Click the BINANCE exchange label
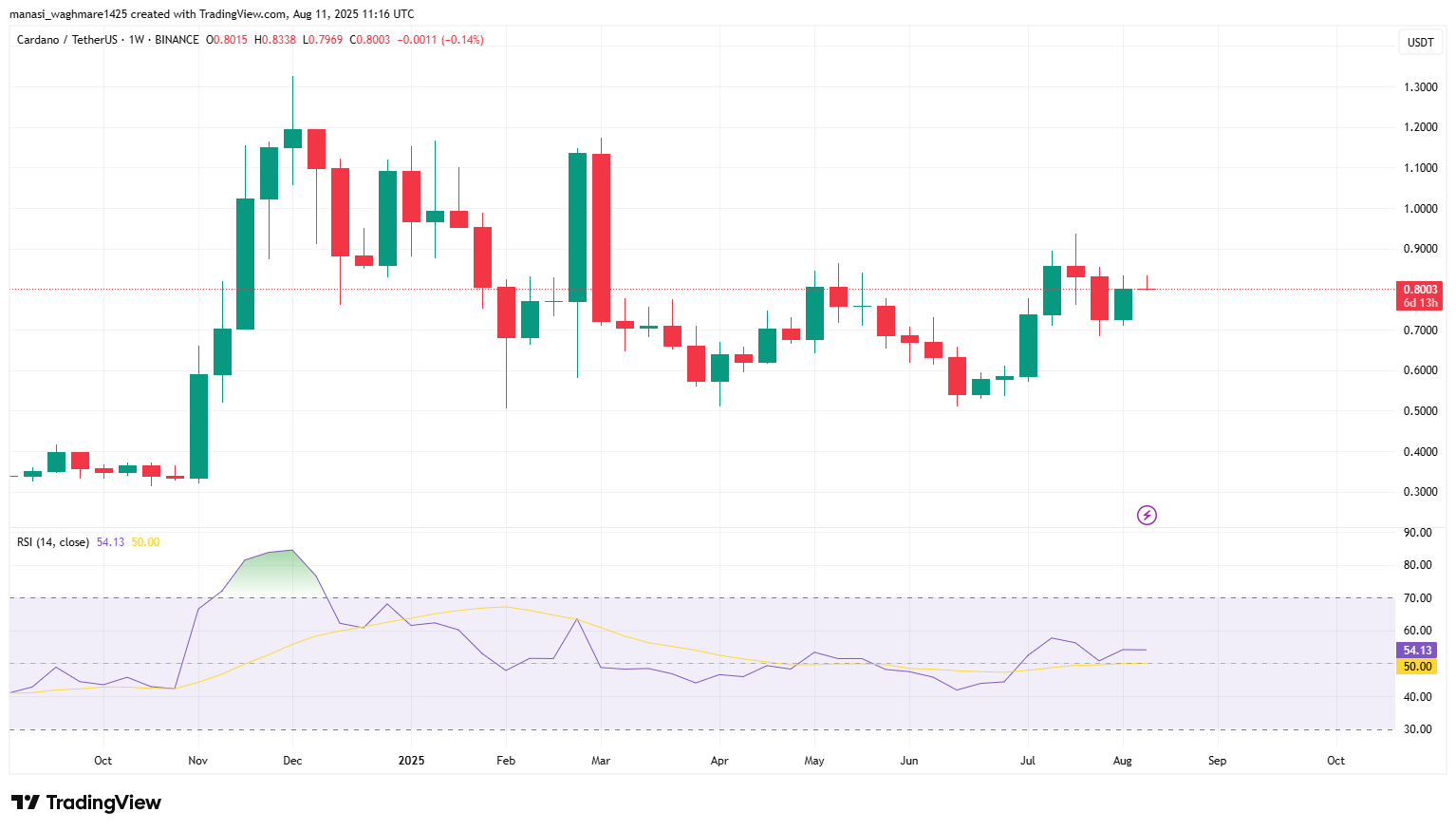Viewport: 1456px width, 831px height. coord(175,40)
